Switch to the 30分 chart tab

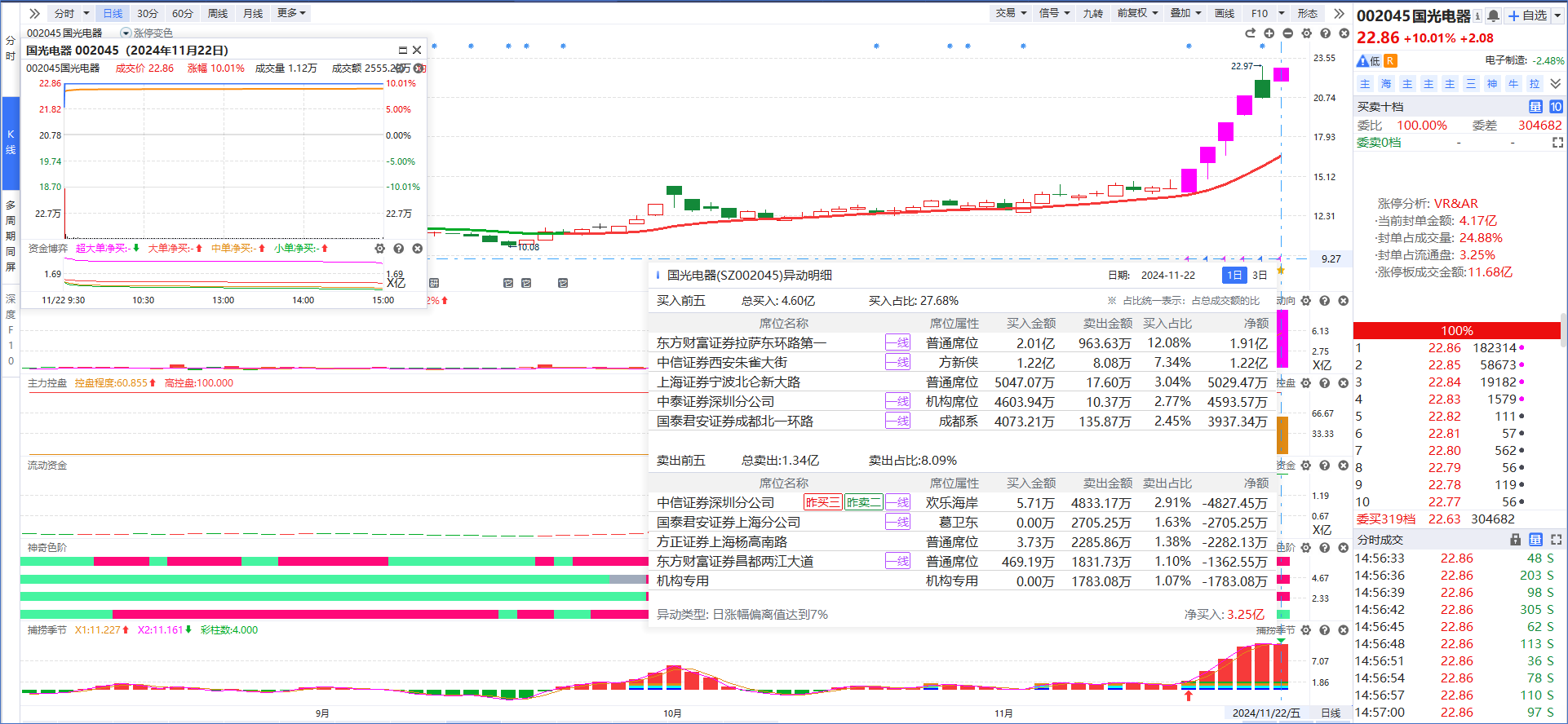point(148,13)
